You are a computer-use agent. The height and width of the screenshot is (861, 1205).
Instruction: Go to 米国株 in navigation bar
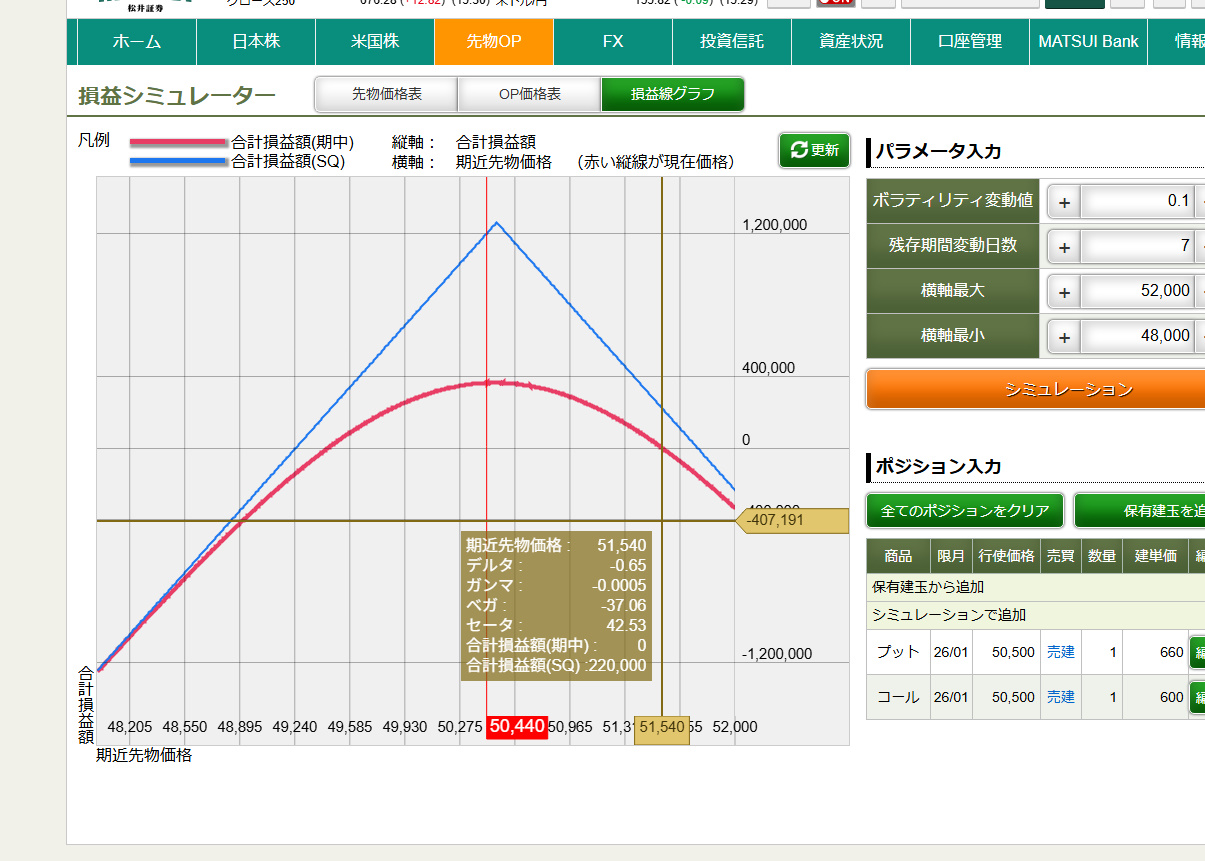375,42
